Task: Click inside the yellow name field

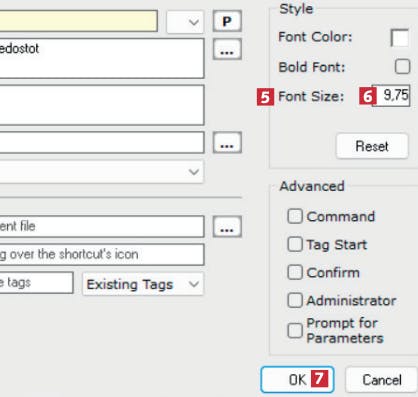Action: [x=78, y=21]
